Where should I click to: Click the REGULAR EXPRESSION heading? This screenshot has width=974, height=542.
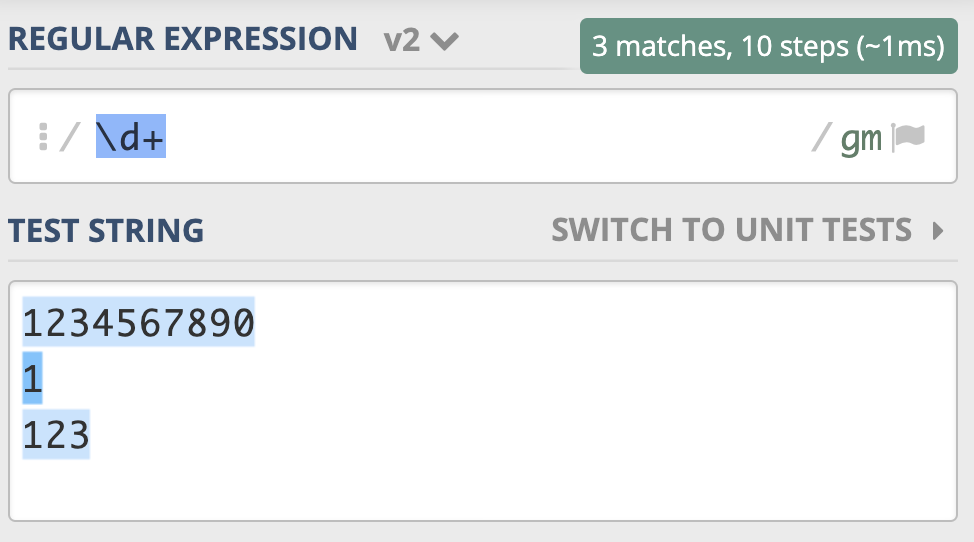(183, 39)
